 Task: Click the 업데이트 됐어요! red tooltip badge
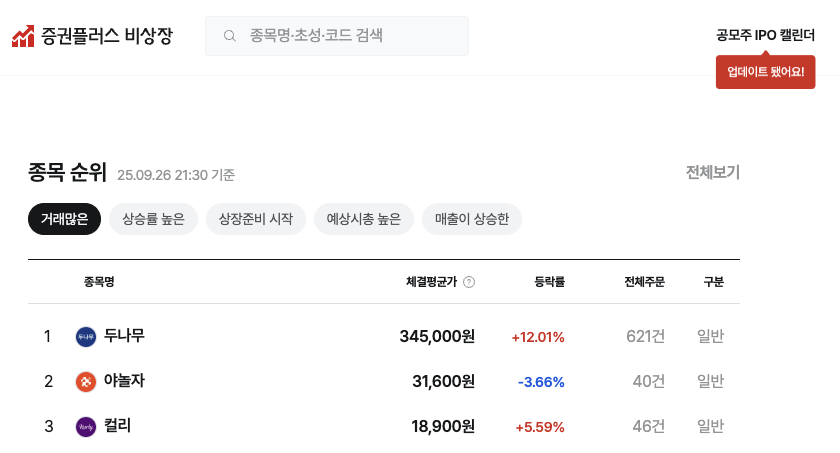click(765, 72)
